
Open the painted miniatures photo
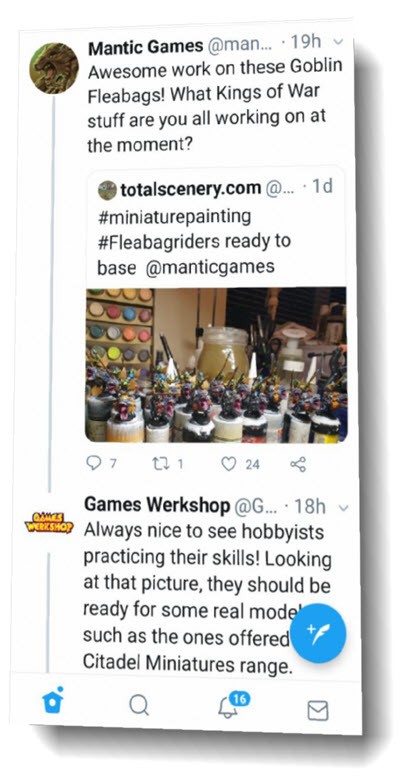pos(216,365)
